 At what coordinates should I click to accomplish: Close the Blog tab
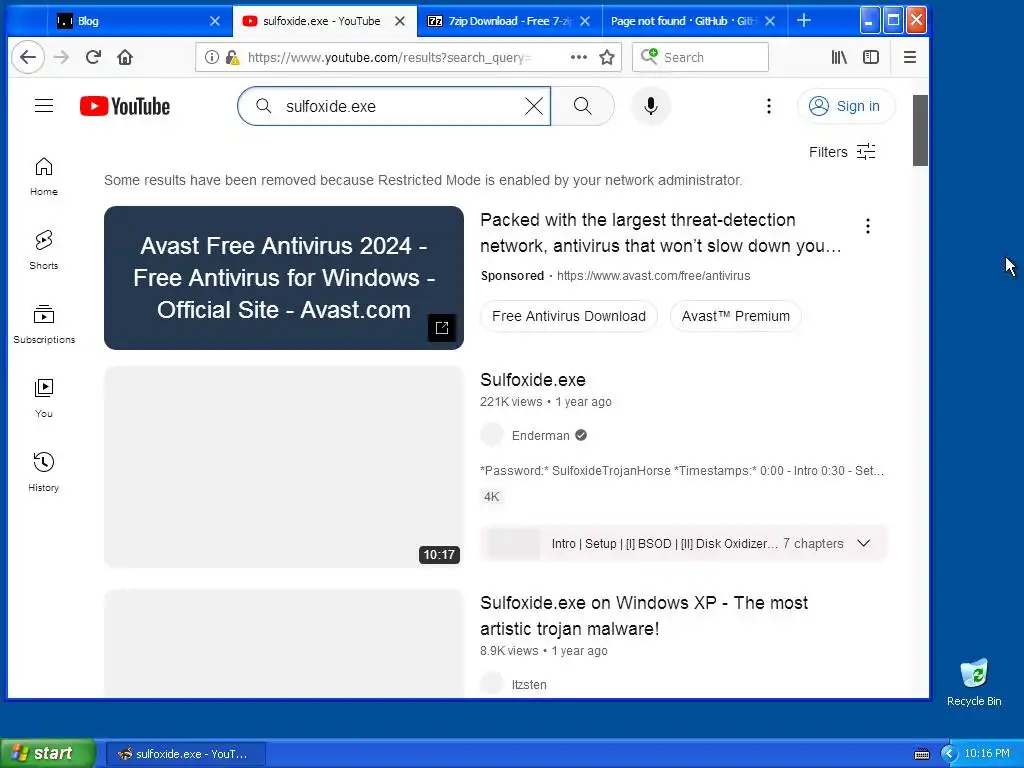tap(215, 21)
